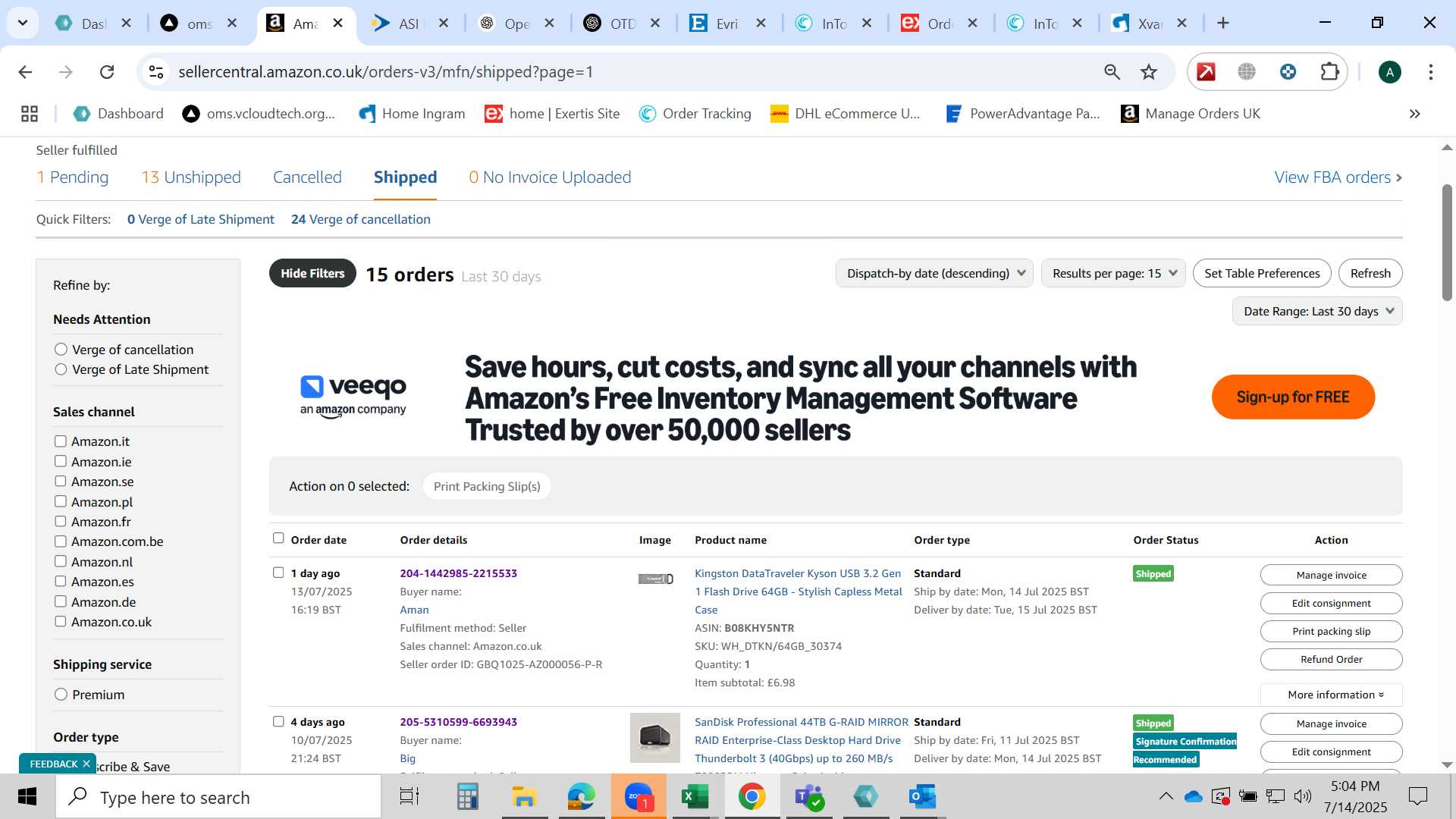Open the Home Ingram bookmark
Image resolution: width=1456 pixels, height=819 pixels.
(412, 114)
